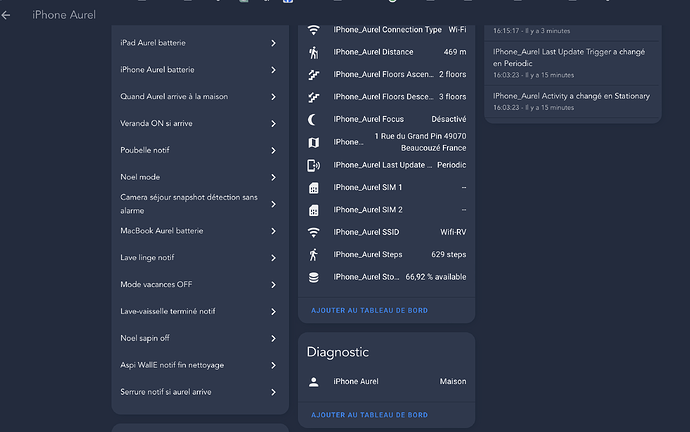Select the Lave linge notif automation
This screenshot has height=432, width=690.
pyautogui.click(x=200, y=258)
